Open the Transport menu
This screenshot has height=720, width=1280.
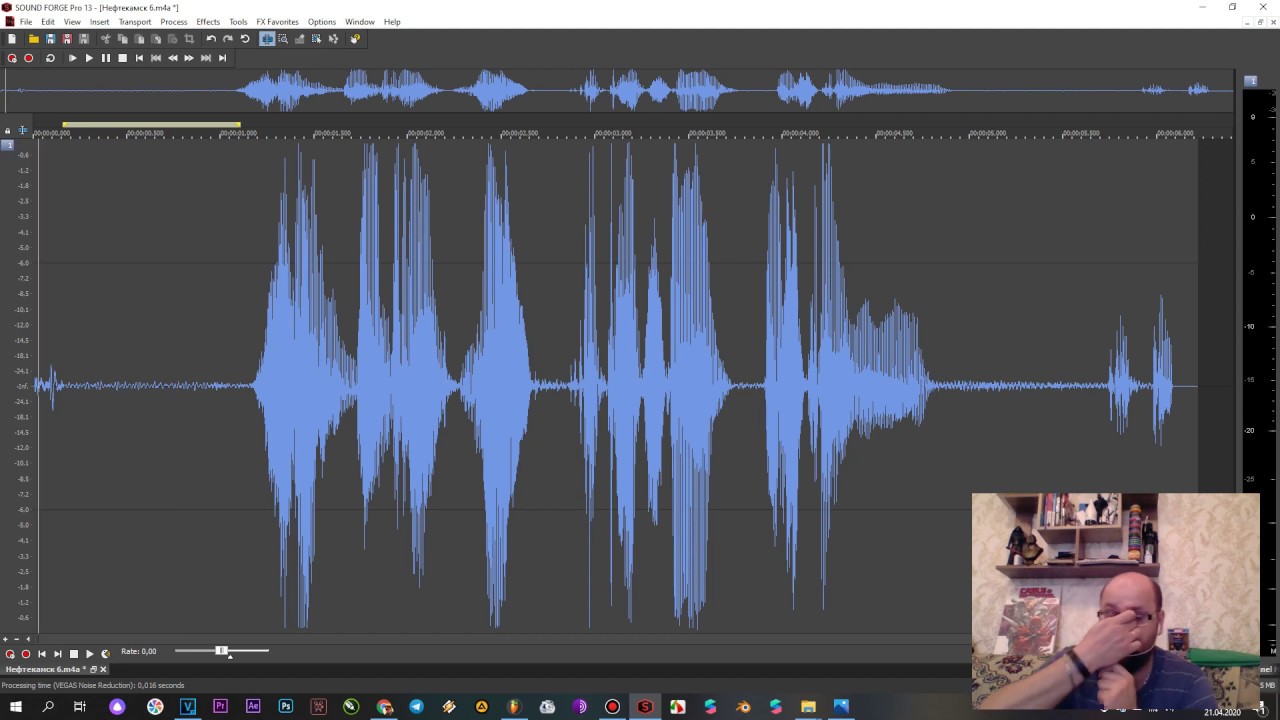[x=135, y=22]
